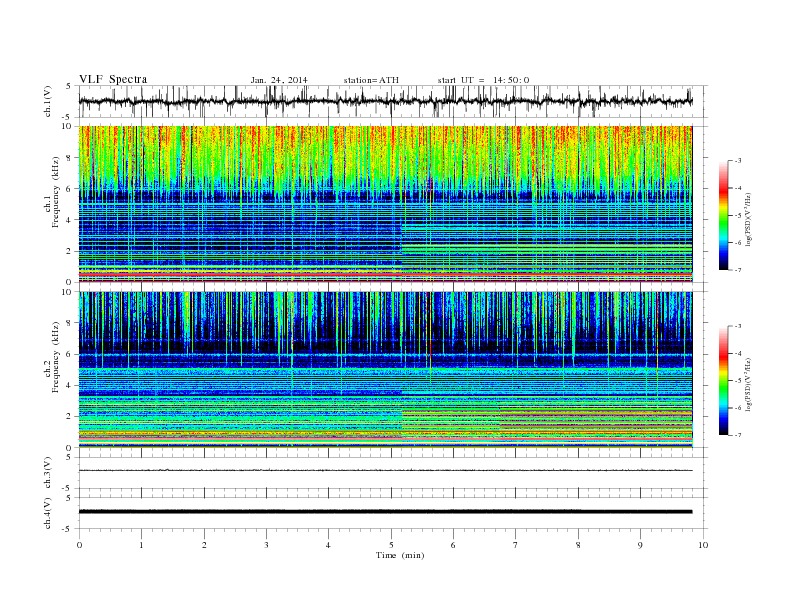Screen dimensions: 792x612
Task: Click the "-3" tick on ch.1 colorbar
Action: [x=737, y=161]
